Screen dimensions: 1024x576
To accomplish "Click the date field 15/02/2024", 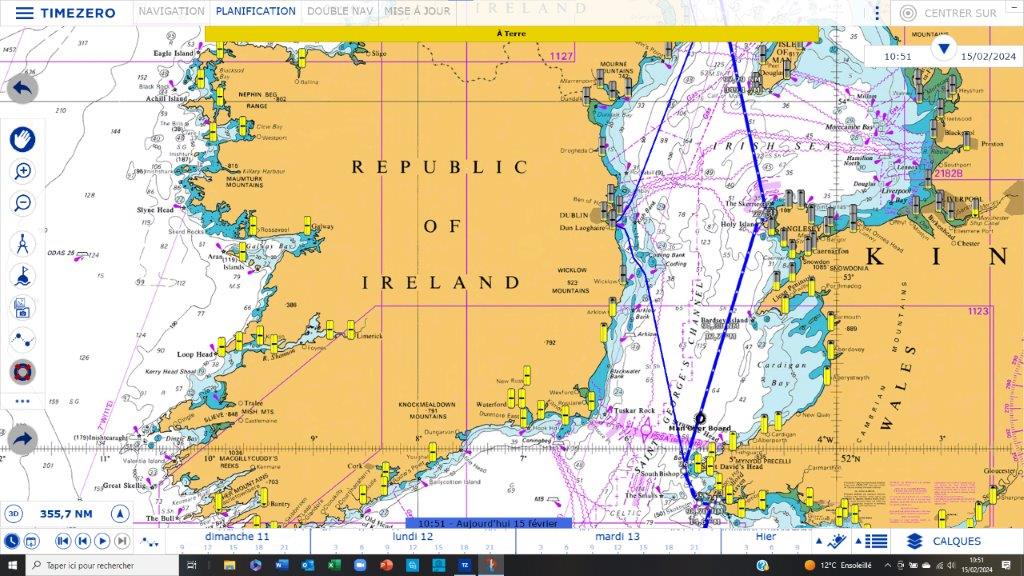I will point(988,57).
